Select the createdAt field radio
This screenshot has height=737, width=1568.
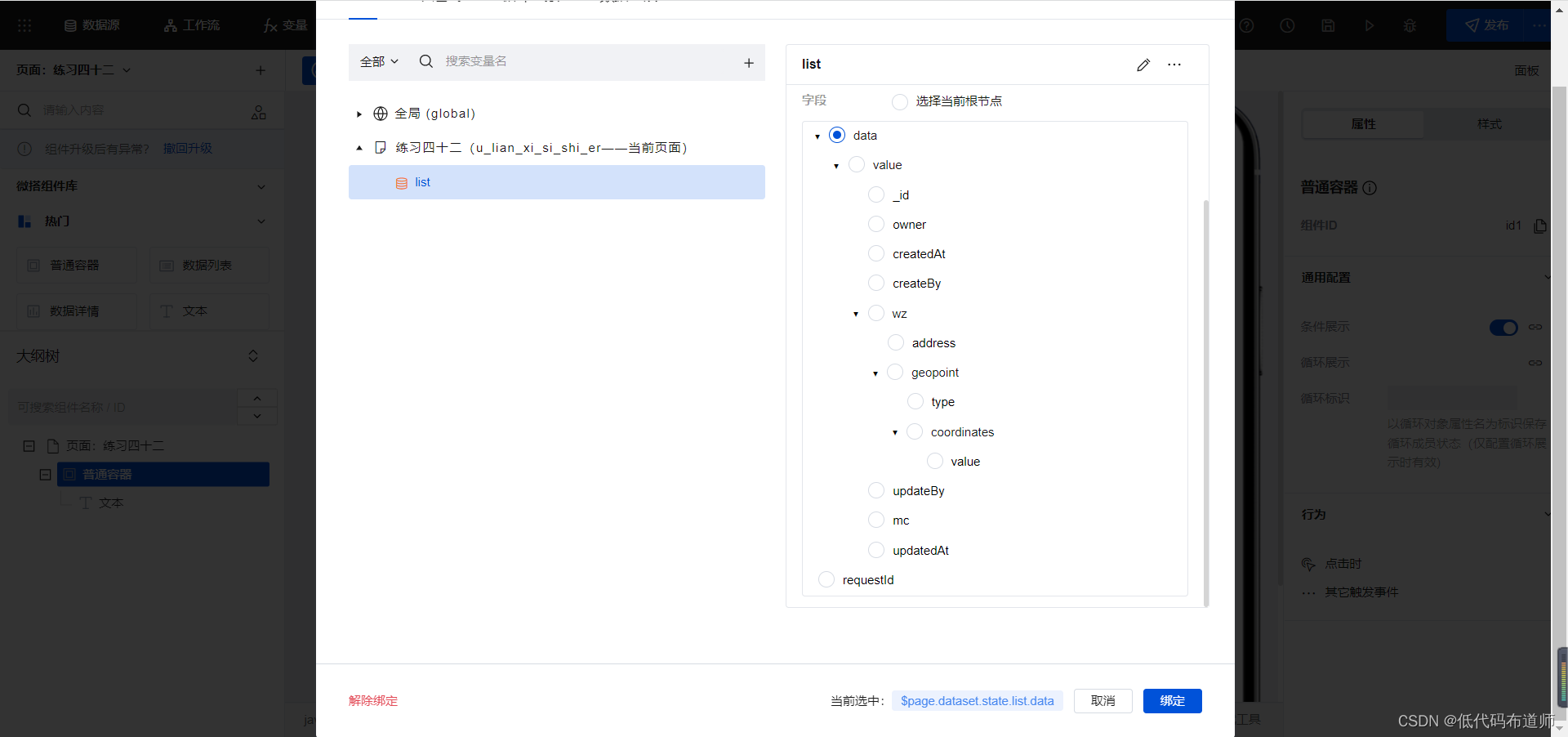pos(876,253)
